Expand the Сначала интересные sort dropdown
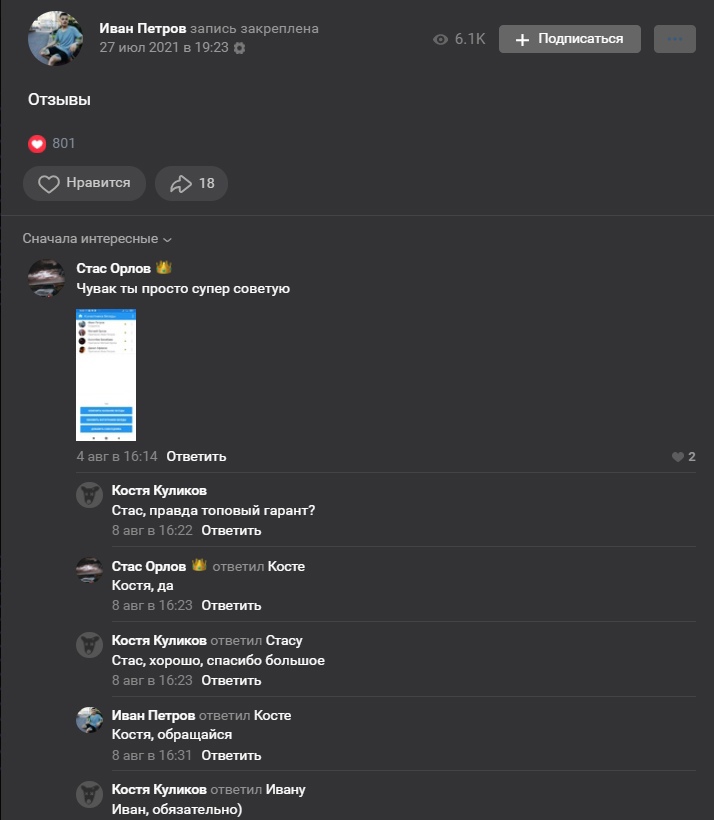Screen dimensions: 714x820 97,239
